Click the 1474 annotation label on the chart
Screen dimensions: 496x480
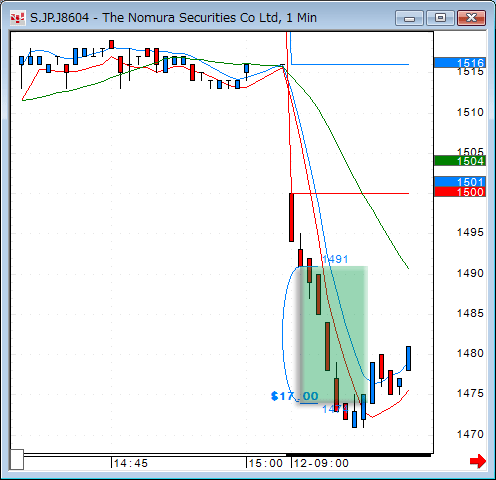335,409
